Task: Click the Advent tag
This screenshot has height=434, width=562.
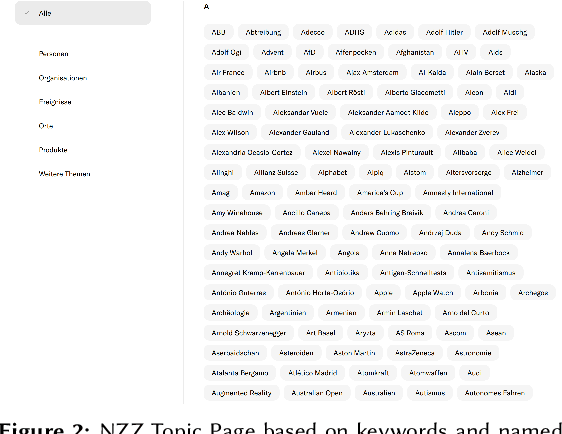Action: click(x=272, y=52)
